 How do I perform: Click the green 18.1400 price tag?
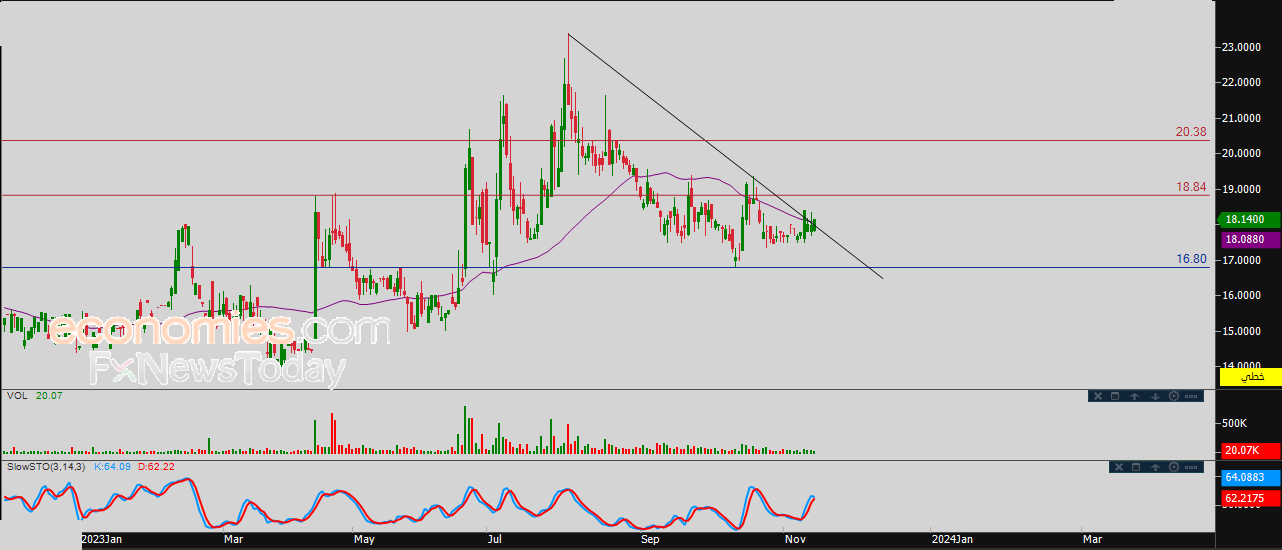click(x=1249, y=219)
